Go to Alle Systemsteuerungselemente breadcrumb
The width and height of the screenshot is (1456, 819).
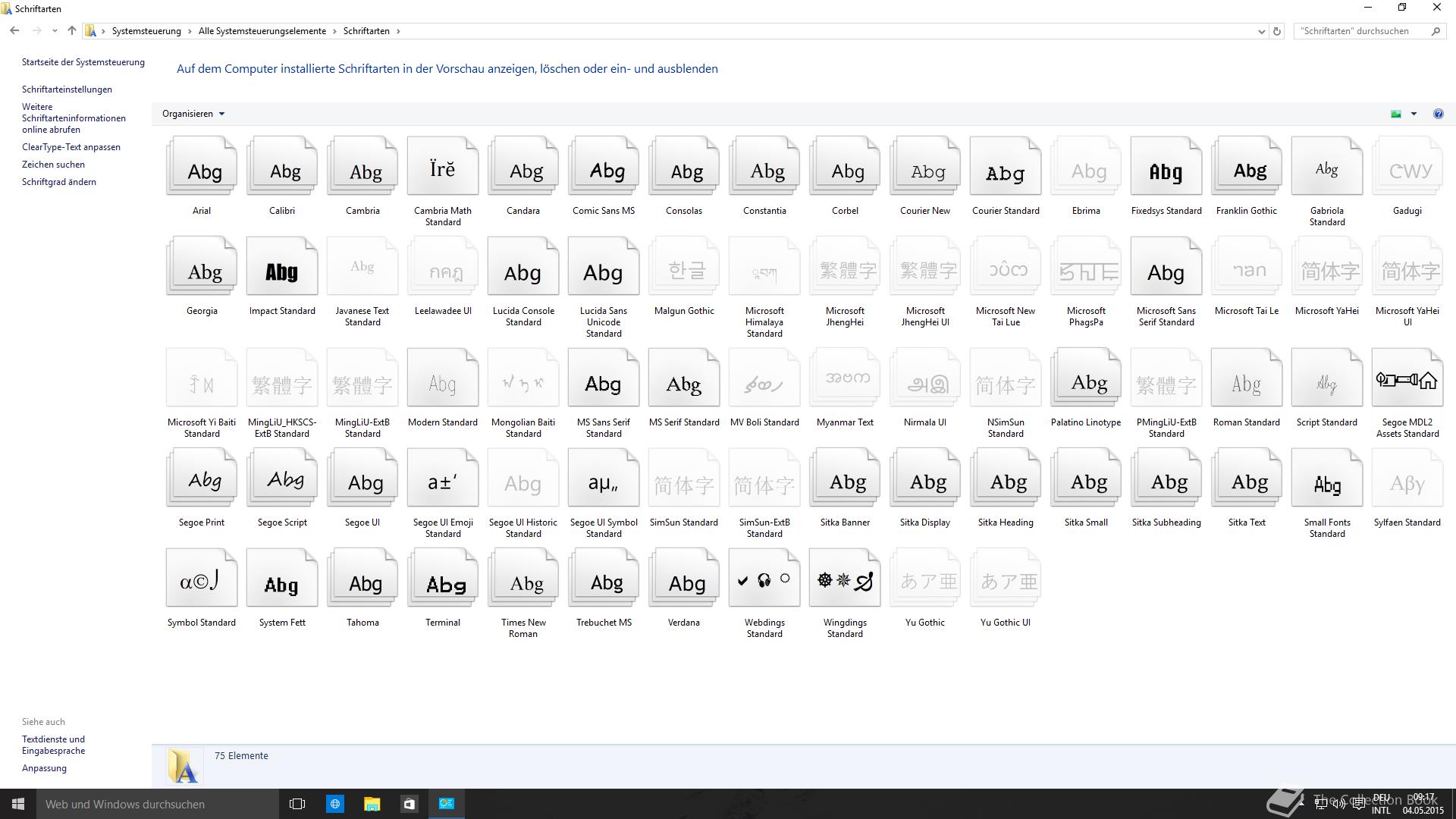click(x=262, y=31)
